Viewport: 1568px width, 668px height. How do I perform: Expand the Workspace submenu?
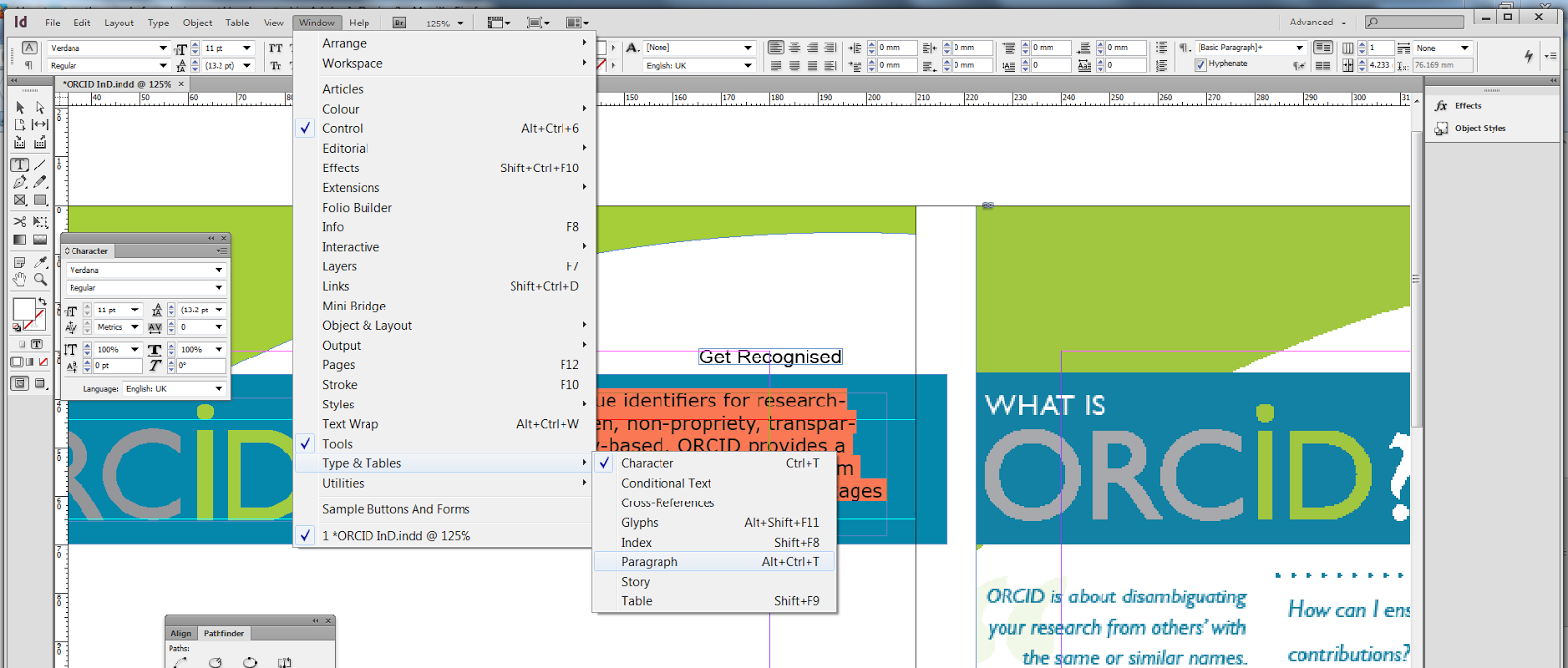443,63
